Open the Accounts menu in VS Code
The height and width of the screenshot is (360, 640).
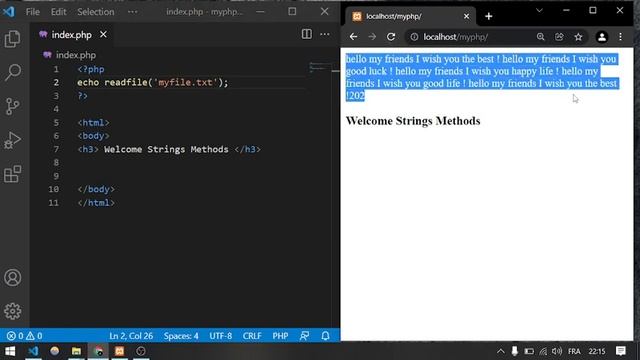(13, 278)
